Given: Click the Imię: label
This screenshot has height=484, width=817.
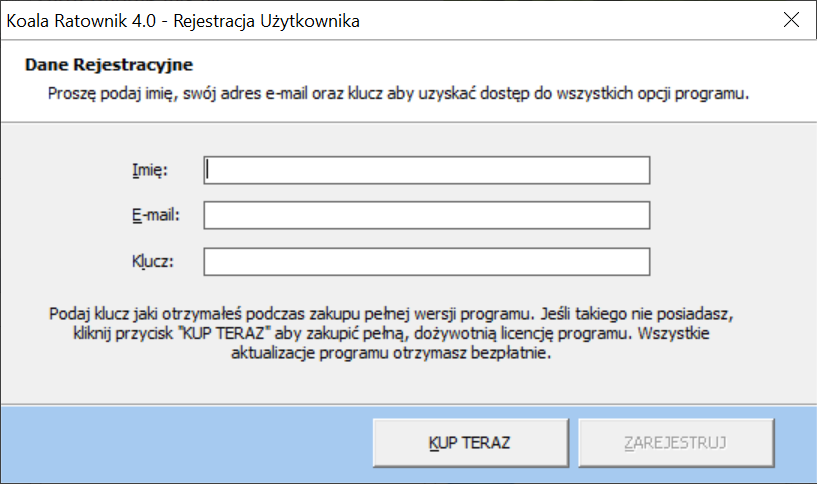Looking at the screenshot, I should point(150,170).
